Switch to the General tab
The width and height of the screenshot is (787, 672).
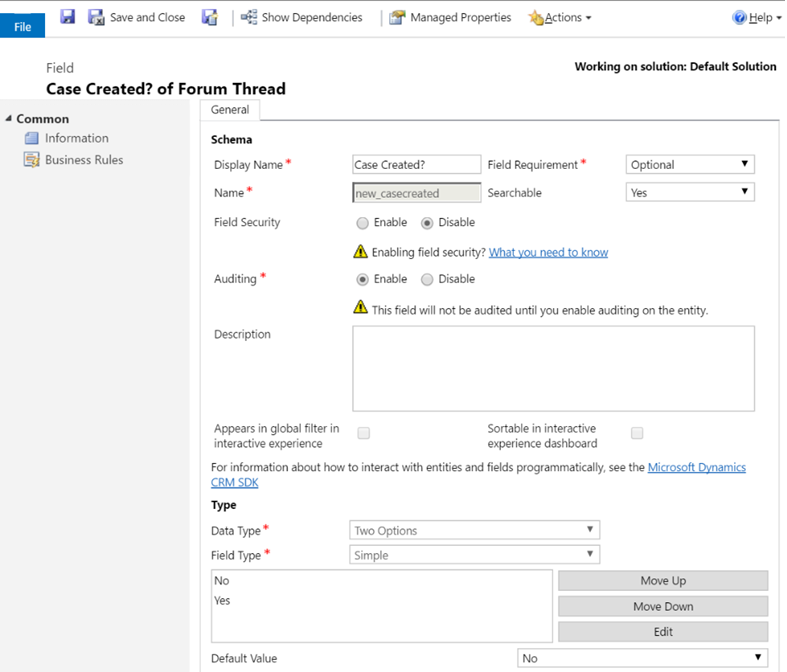(230, 110)
